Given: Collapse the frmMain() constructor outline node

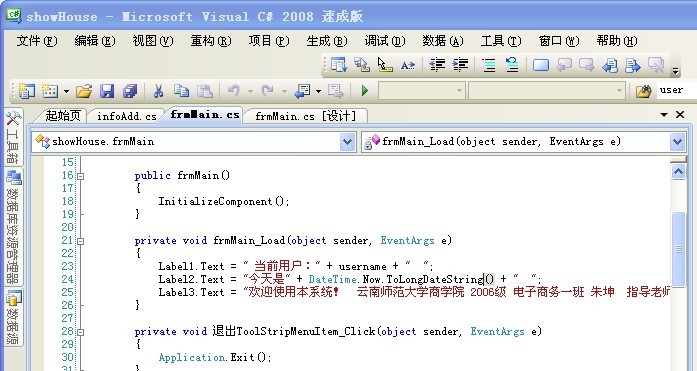Looking at the screenshot, I should tap(81, 176).
